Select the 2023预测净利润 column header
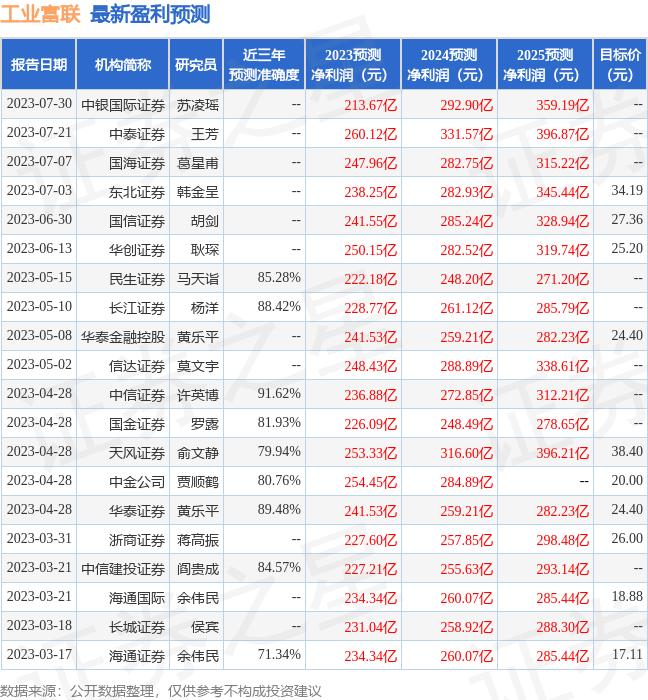648x700 pixels. (353, 65)
